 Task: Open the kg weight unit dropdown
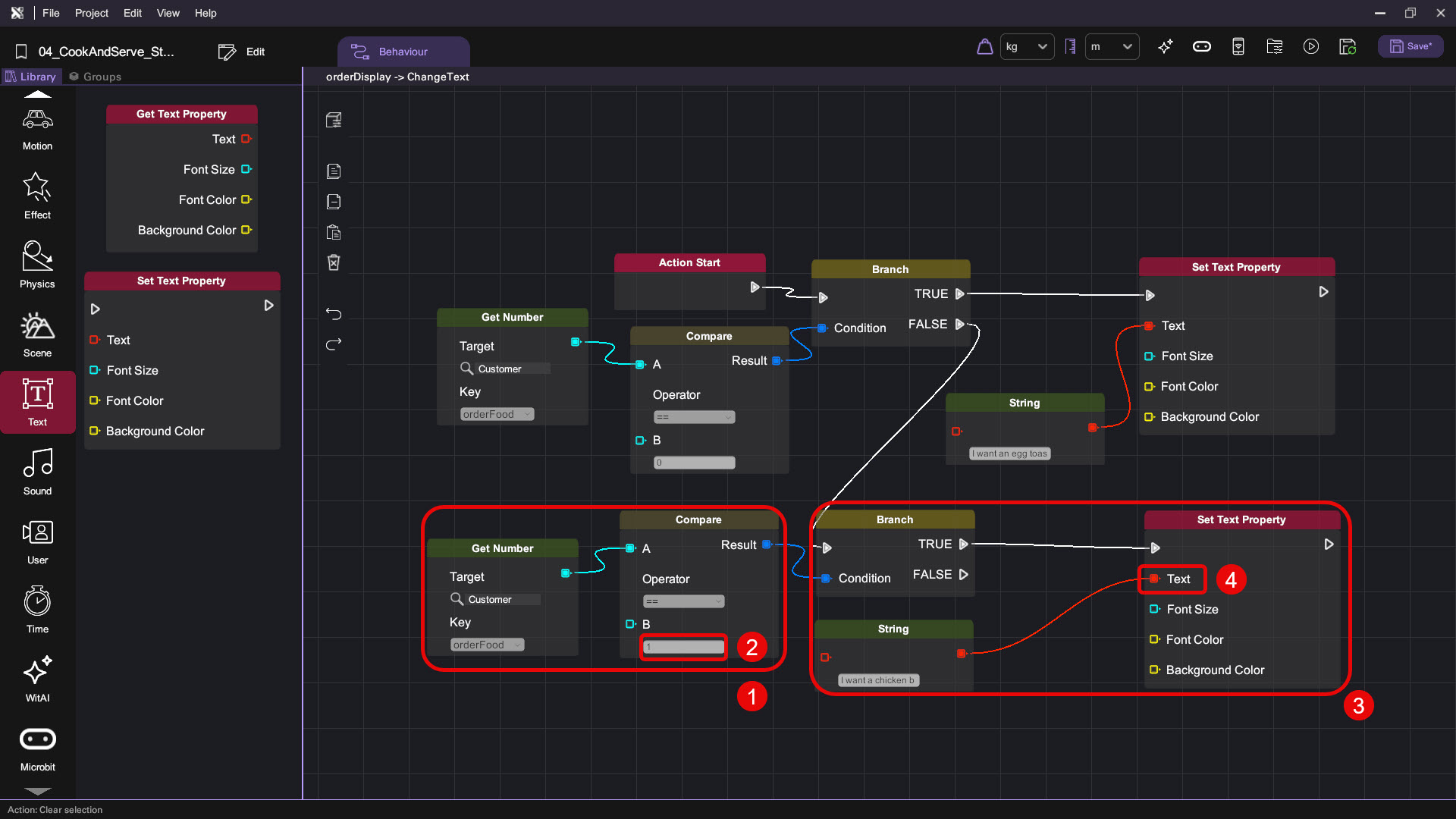tap(1027, 47)
